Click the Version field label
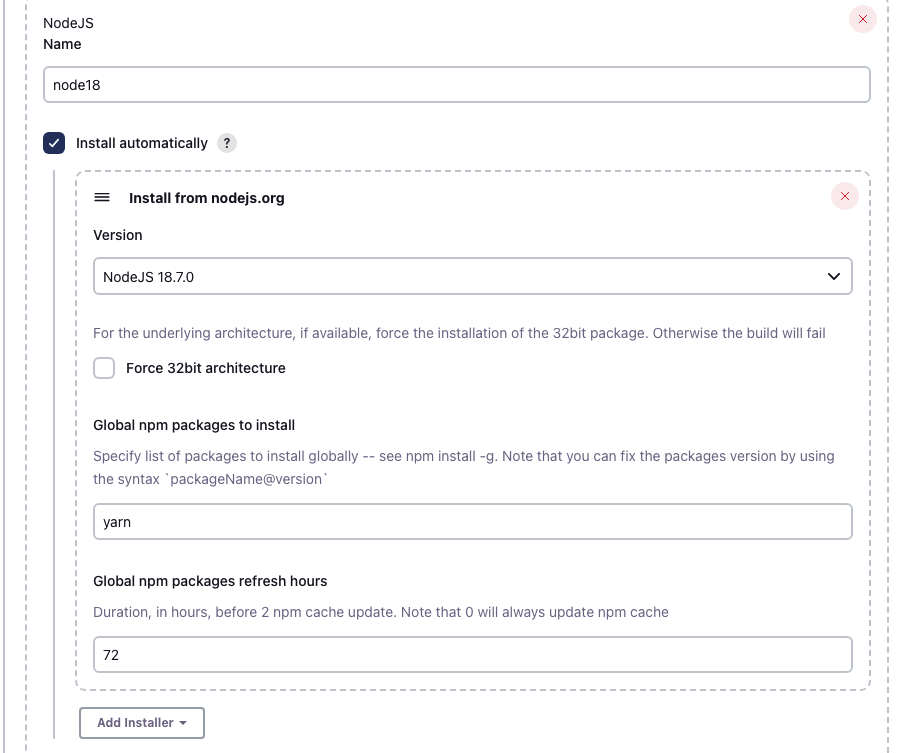The image size is (897, 753). pyautogui.click(x=118, y=235)
